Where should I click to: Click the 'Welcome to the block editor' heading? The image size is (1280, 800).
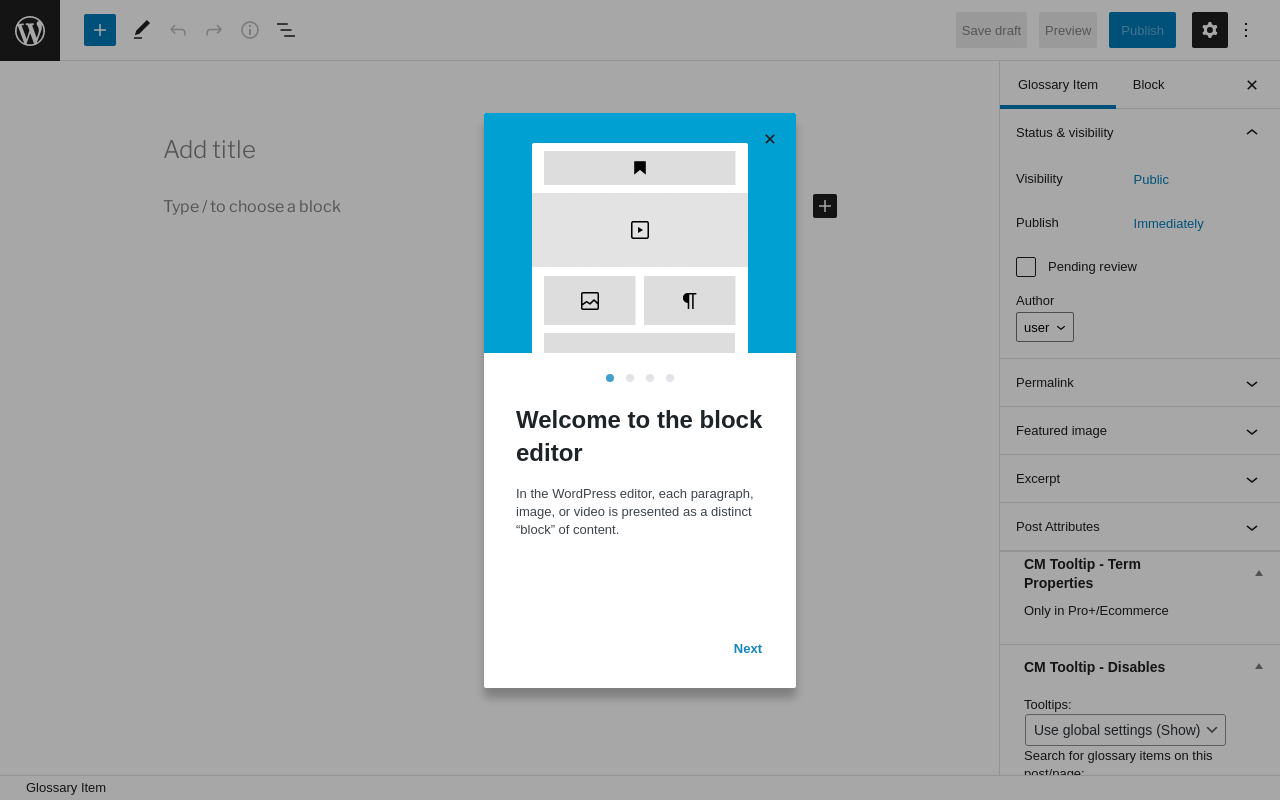(640, 436)
